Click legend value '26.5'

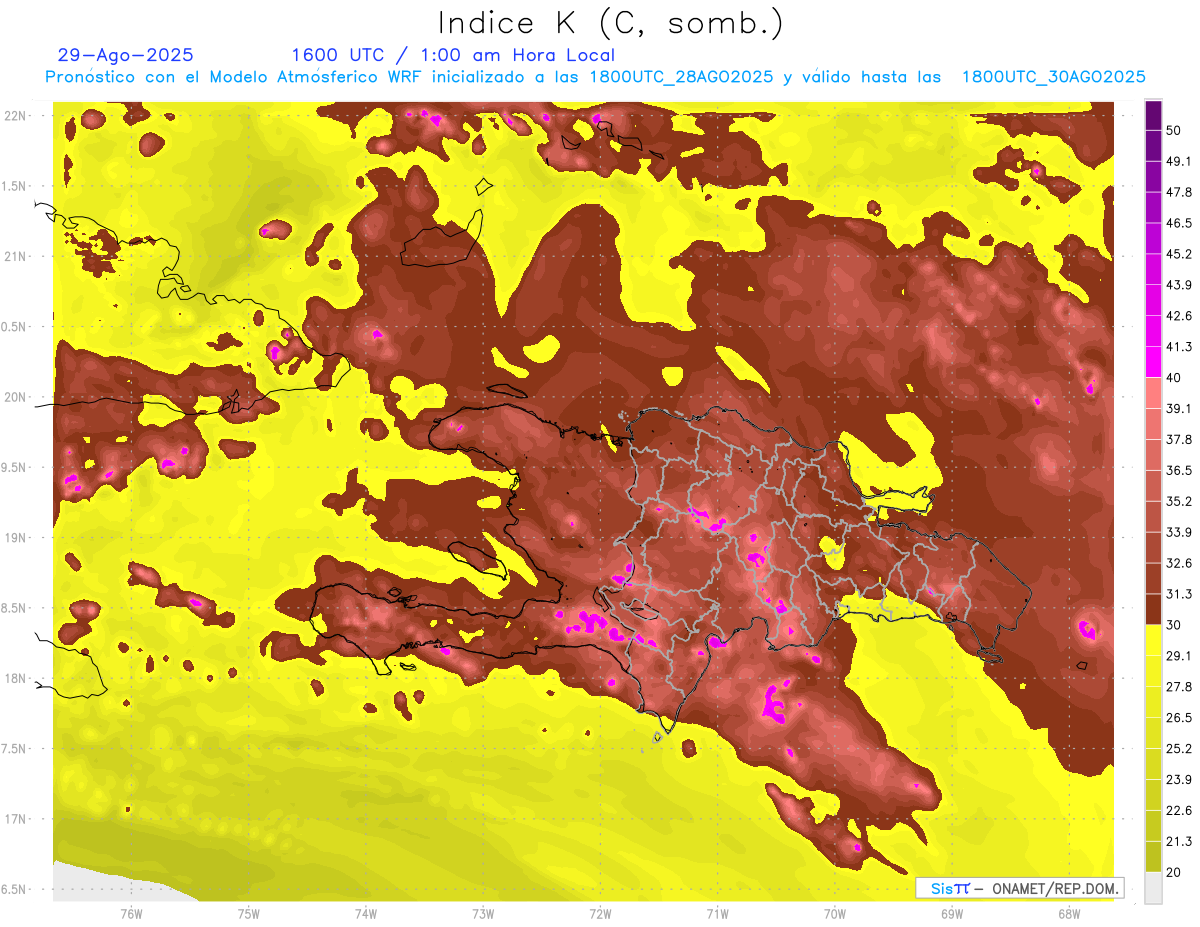[1178, 718]
